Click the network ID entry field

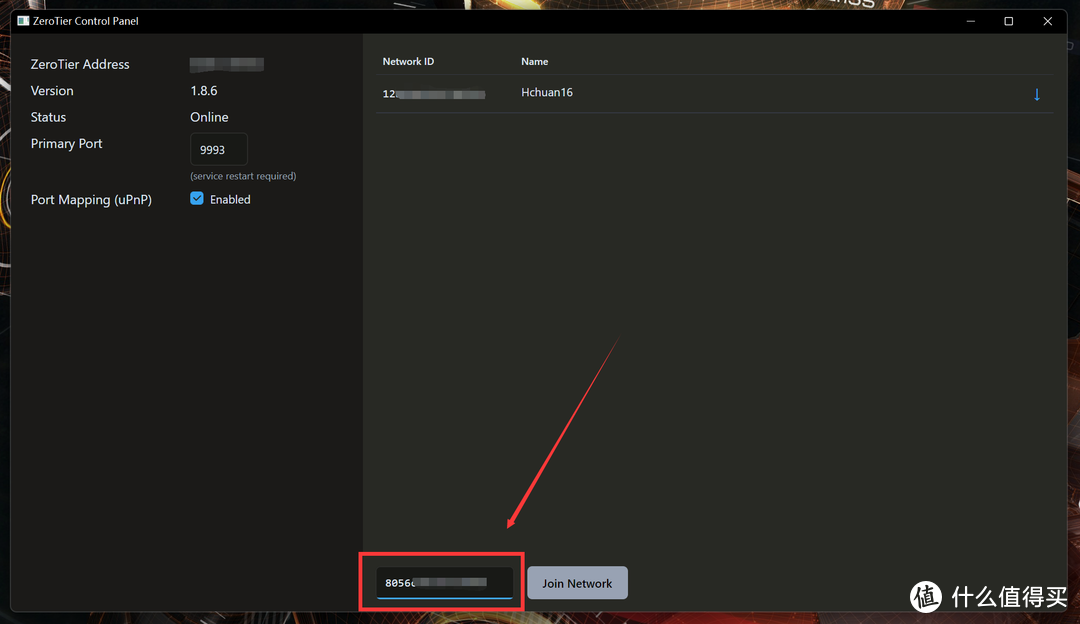(444, 583)
